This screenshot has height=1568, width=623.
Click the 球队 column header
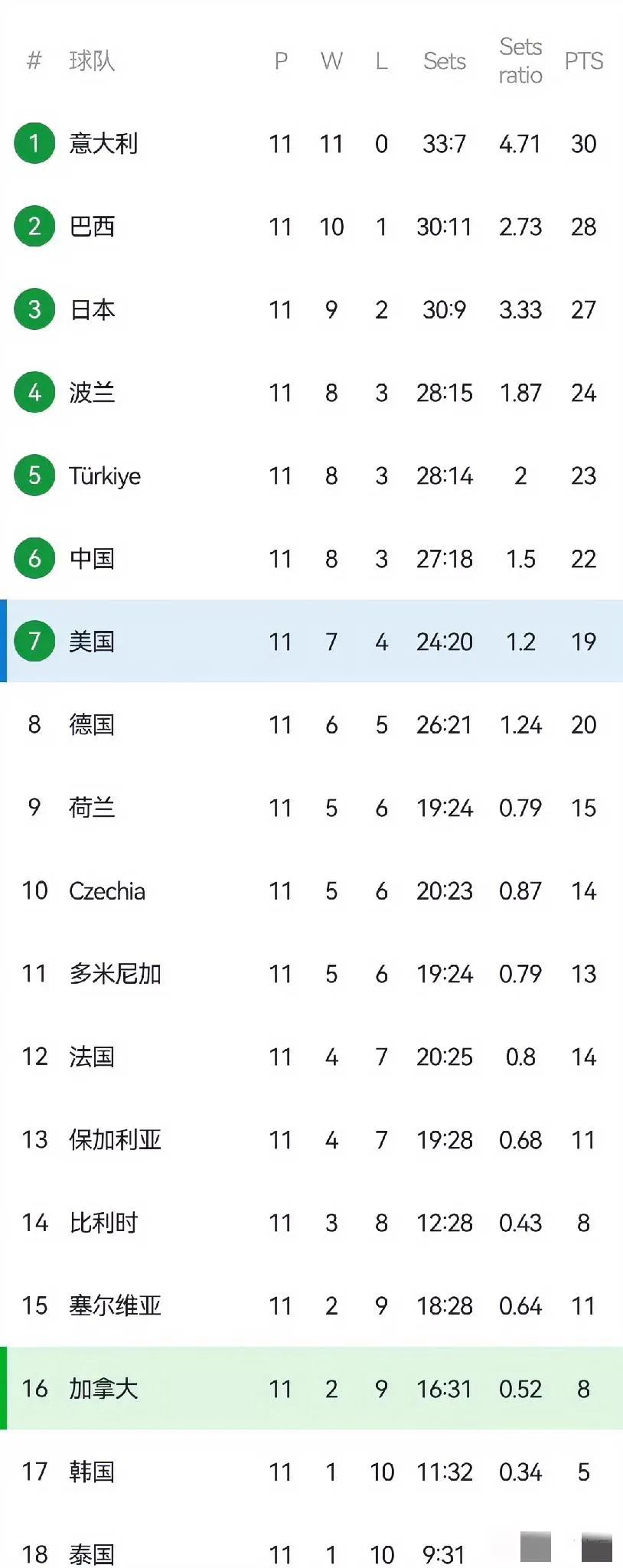92,60
